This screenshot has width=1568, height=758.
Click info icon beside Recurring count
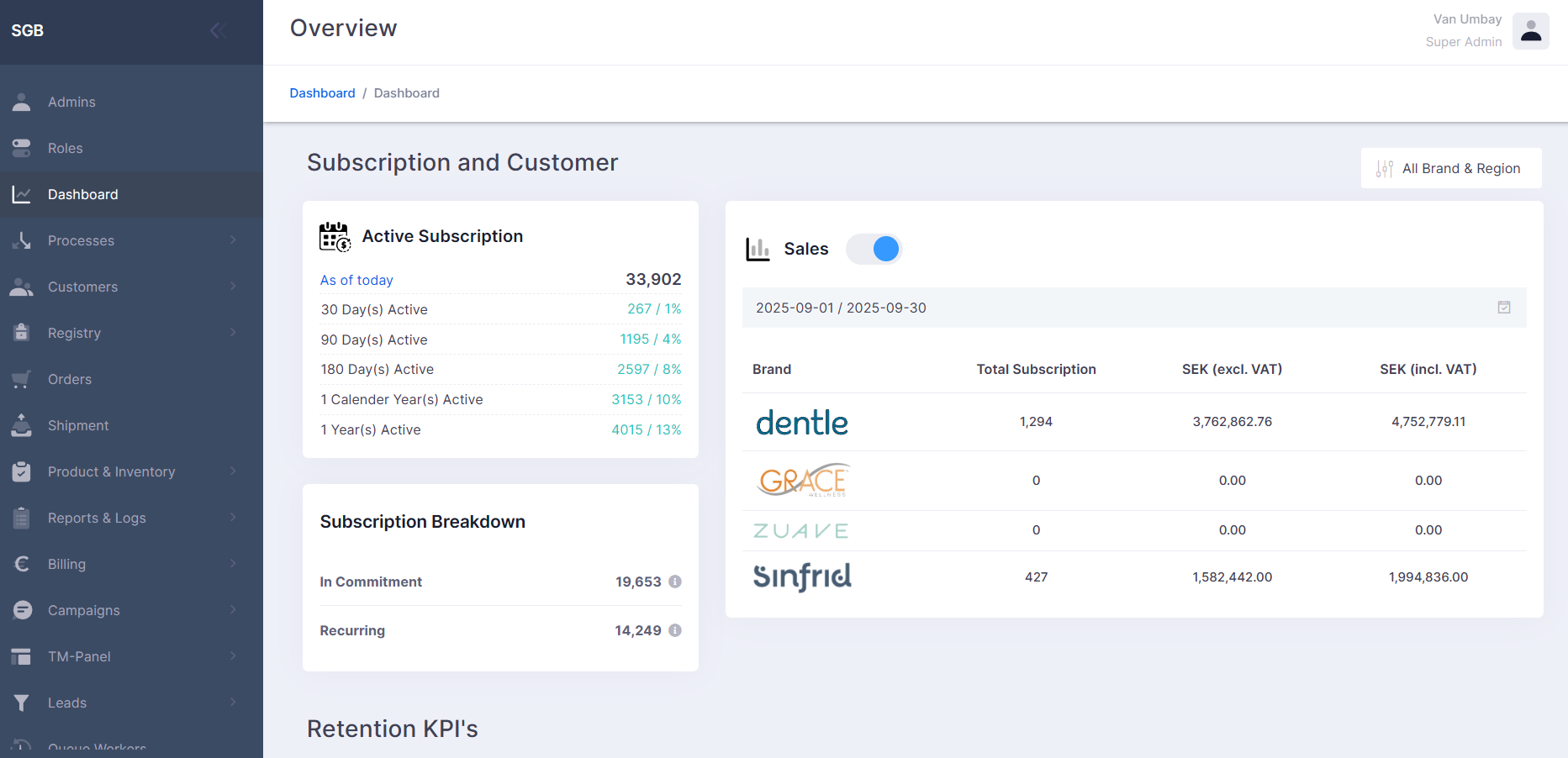(675, 630)
